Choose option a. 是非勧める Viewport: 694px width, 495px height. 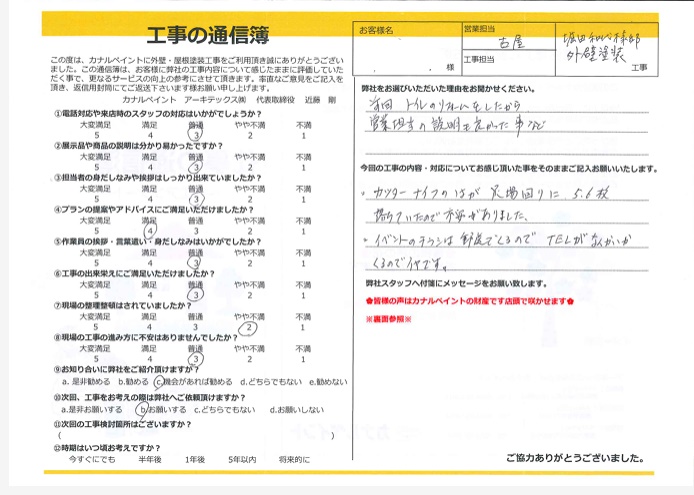pos(85,381)
